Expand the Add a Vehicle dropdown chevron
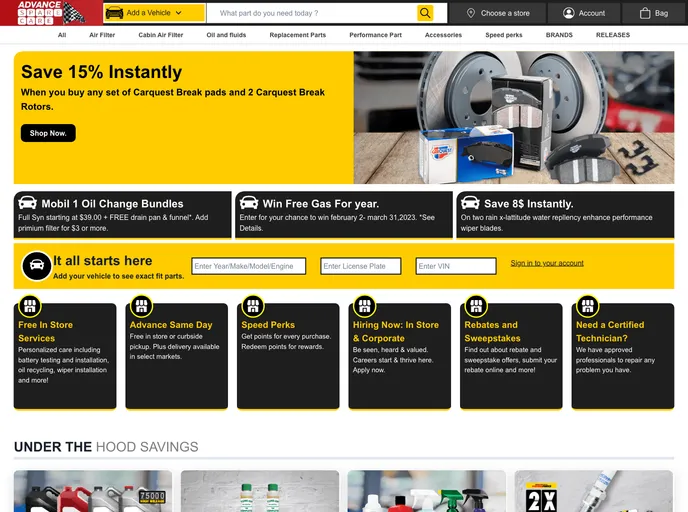Viewport: 688px width, 512px height. (x=179, y=13)
